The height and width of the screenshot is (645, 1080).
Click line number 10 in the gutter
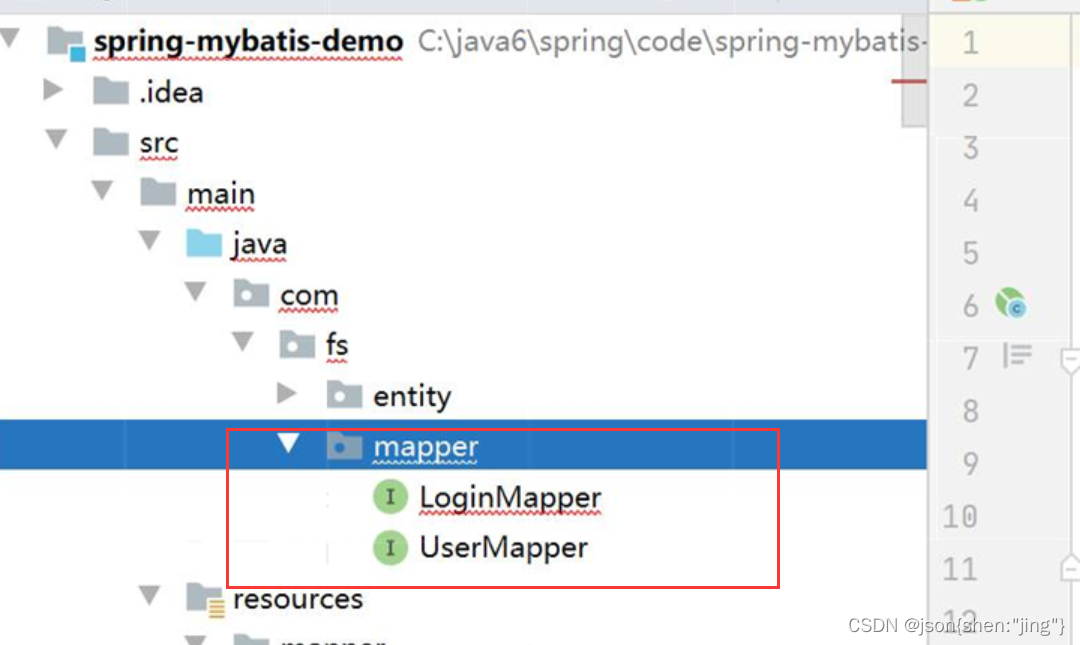(x=960, y=516)
